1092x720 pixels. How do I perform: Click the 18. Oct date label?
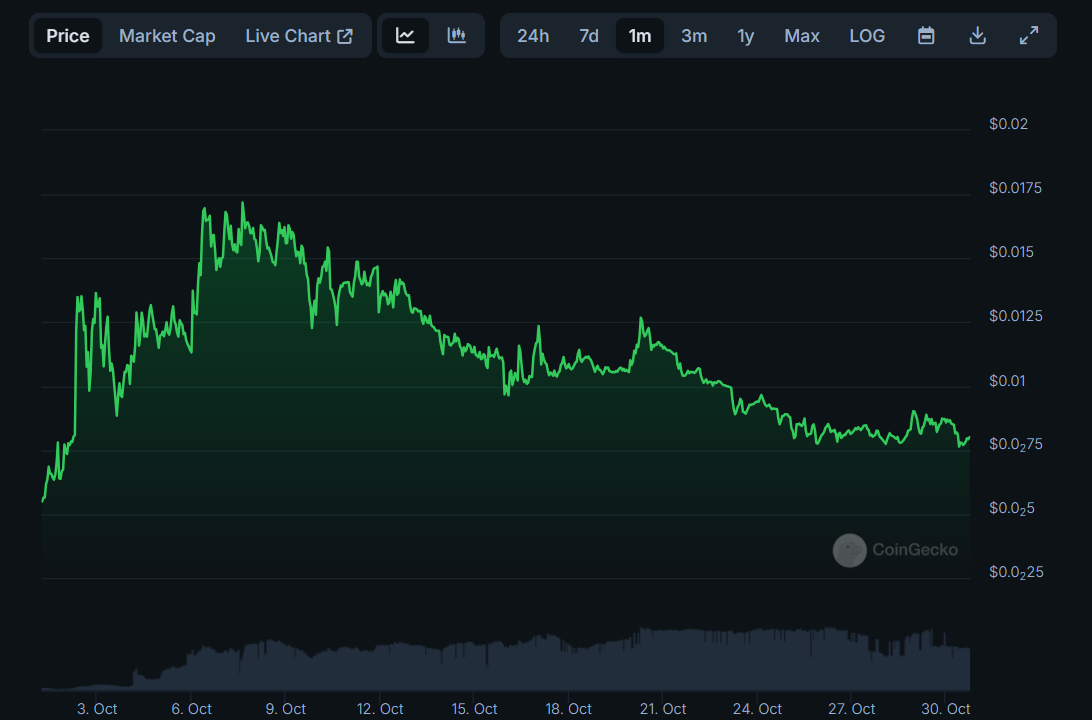click(x=568, y=709)
